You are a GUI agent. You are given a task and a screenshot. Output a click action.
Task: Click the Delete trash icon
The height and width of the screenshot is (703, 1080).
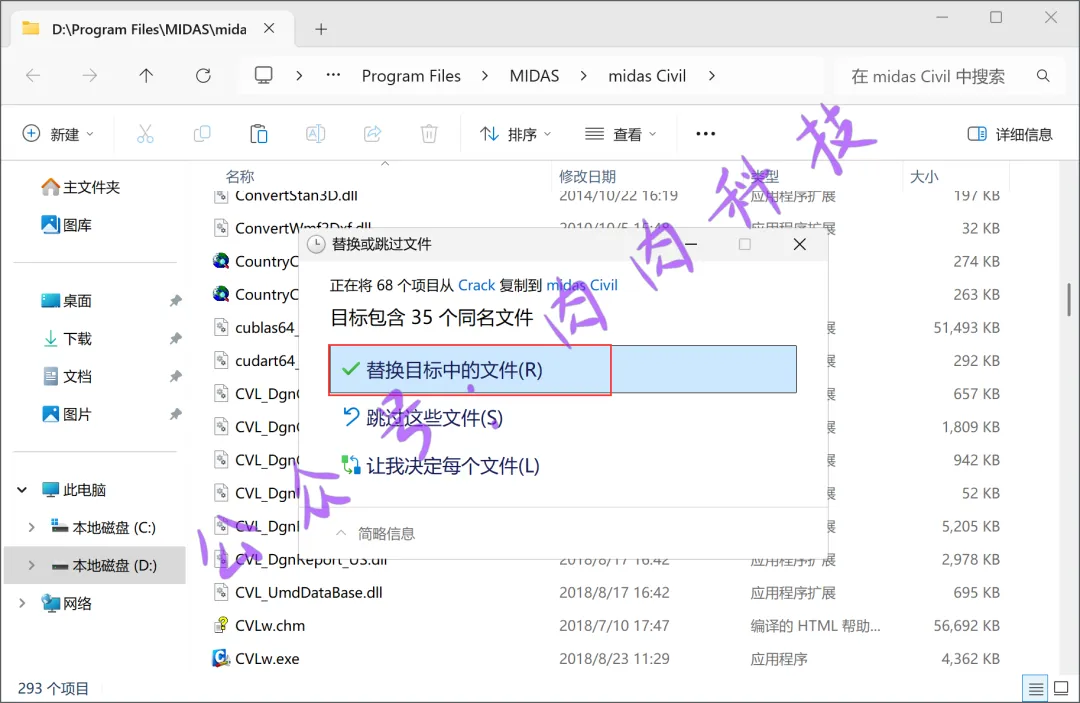(x=429, y=134)
